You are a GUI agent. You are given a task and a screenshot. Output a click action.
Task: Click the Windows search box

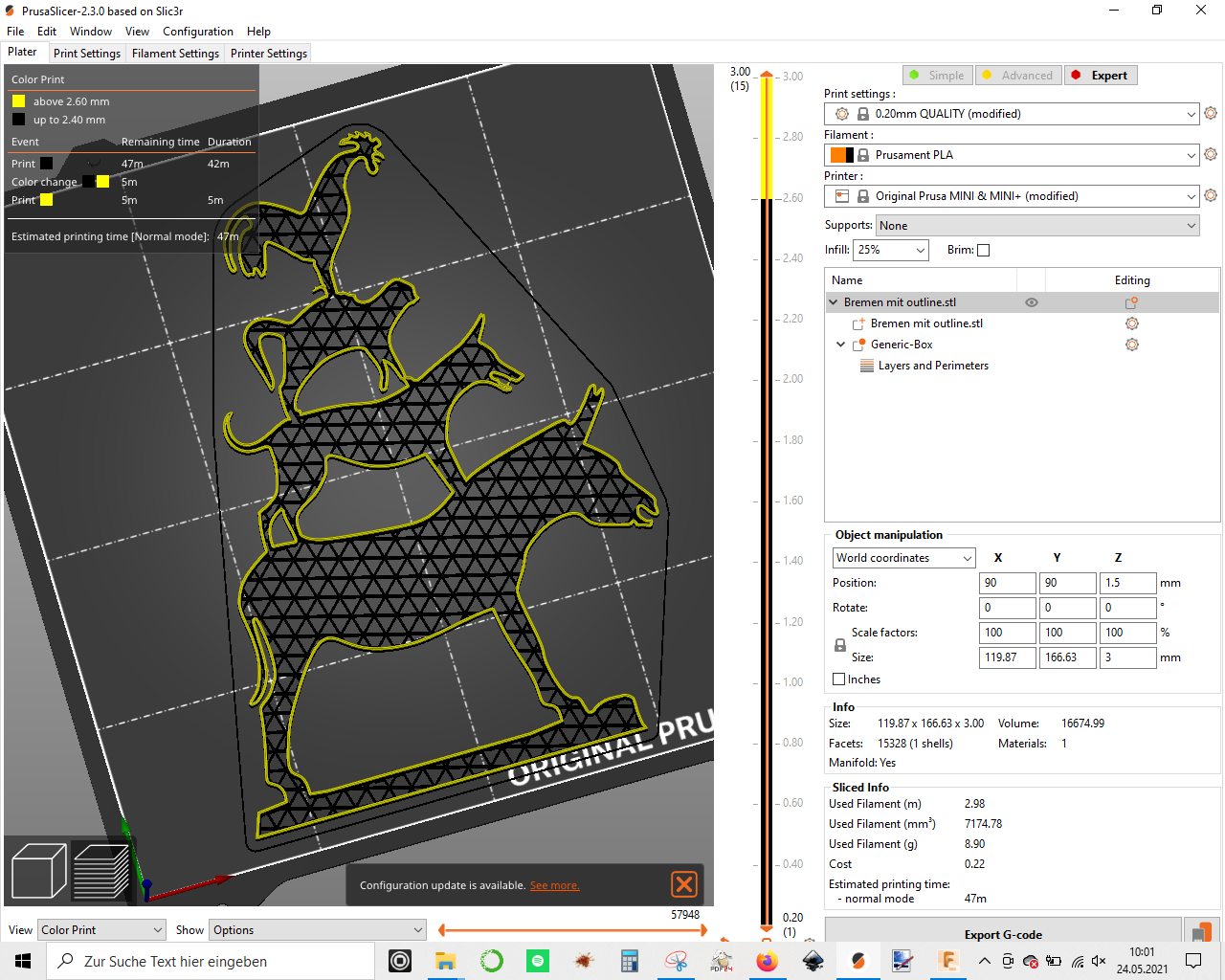(211, 961)
